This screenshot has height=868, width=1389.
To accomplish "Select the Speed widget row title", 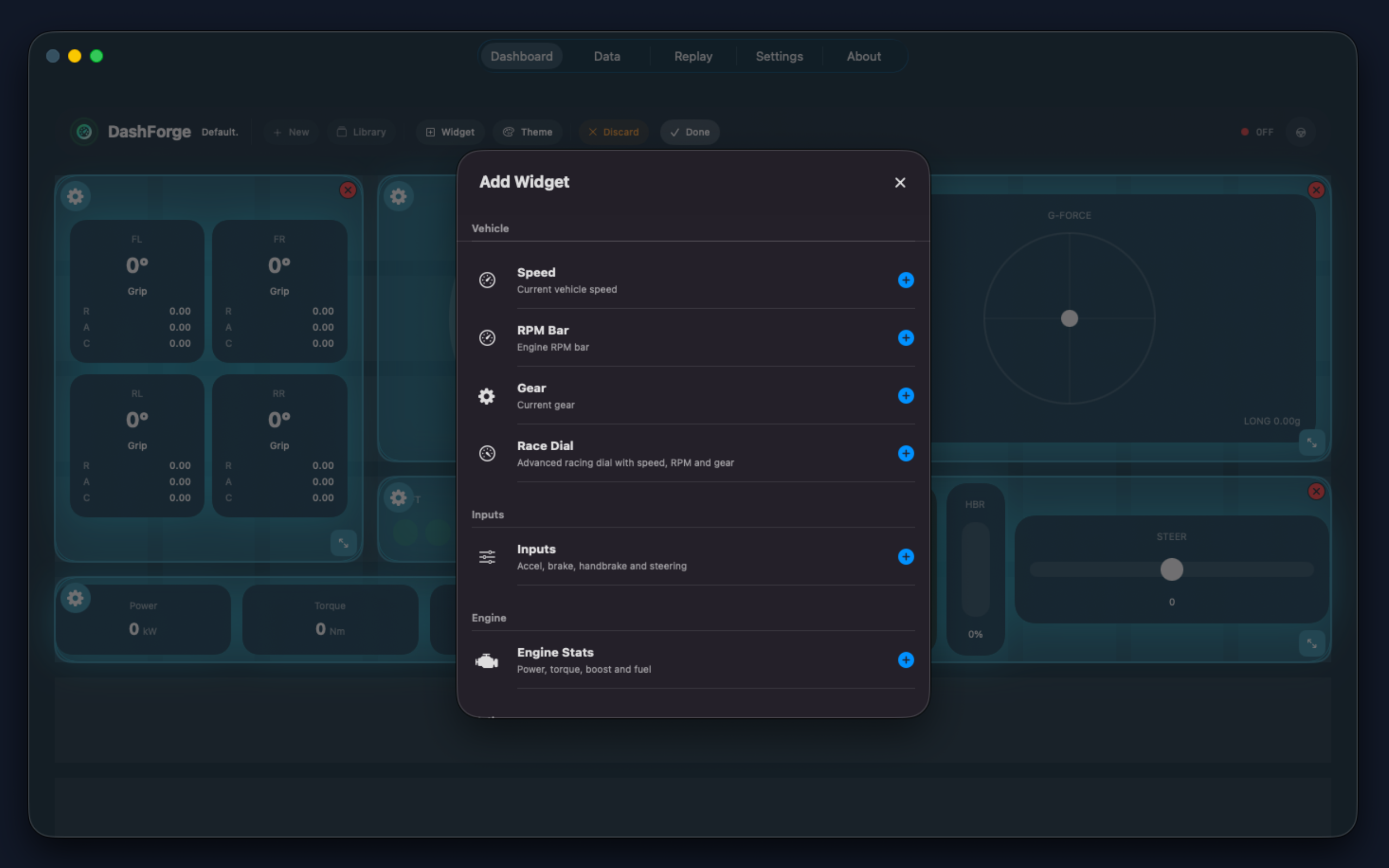I will 536,272.
